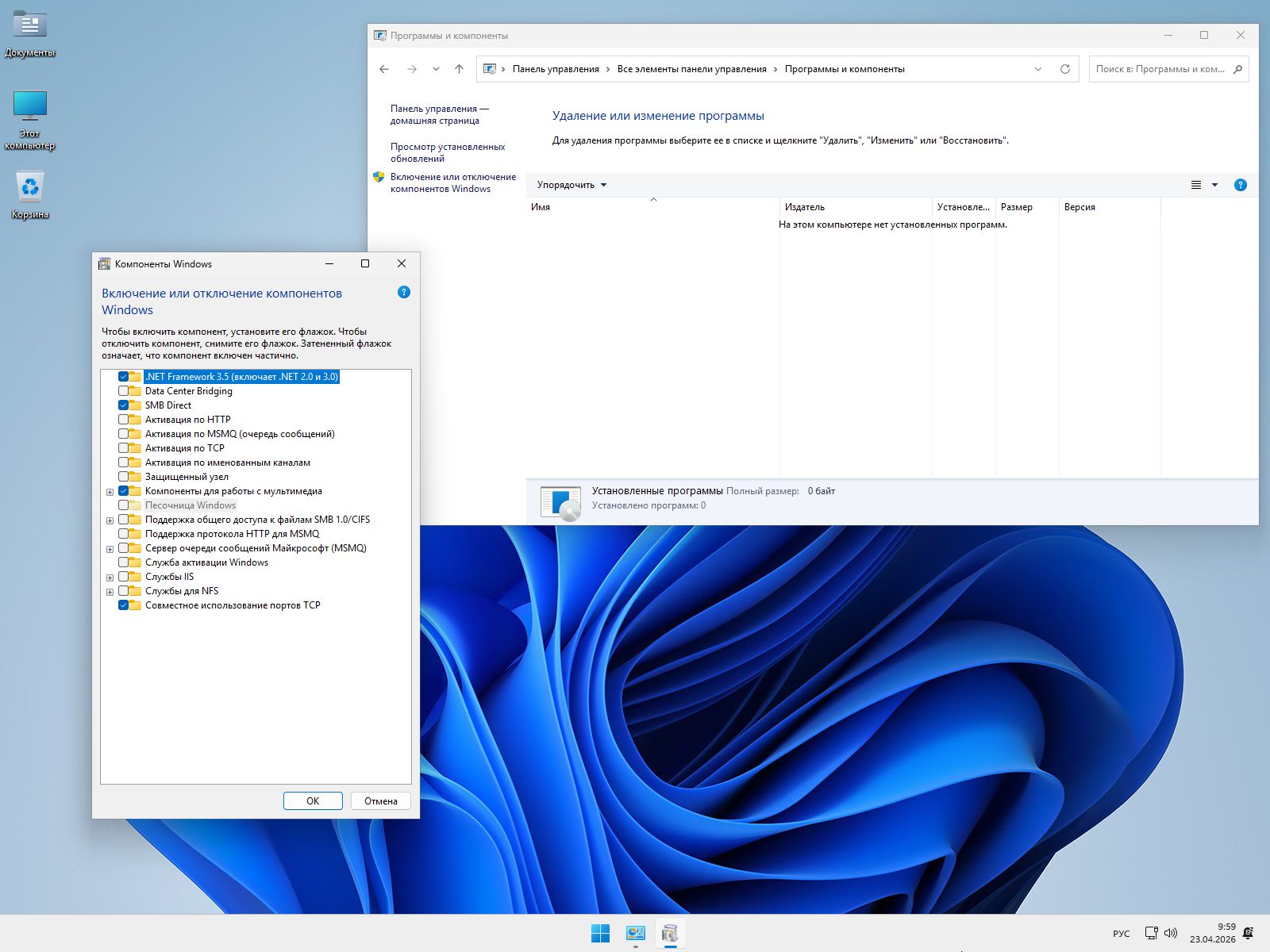Go back using the back arrow

384,69
